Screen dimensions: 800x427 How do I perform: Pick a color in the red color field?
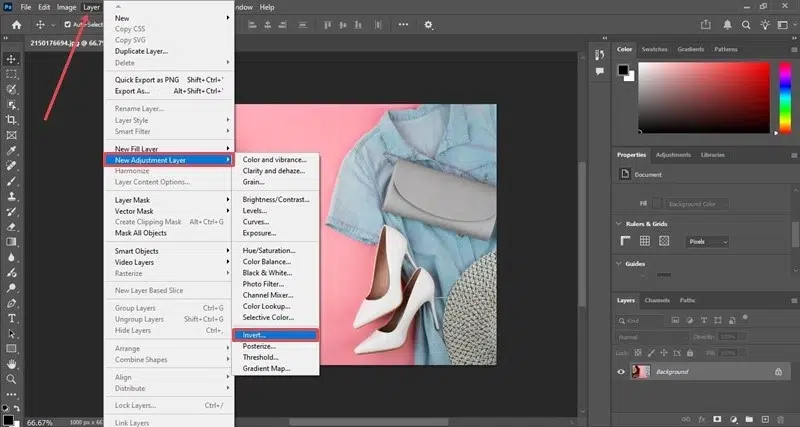click(x=704, y=97)
